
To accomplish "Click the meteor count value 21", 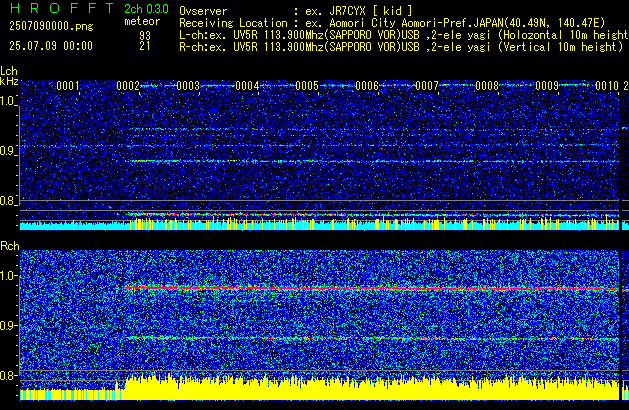I will 145,46.
